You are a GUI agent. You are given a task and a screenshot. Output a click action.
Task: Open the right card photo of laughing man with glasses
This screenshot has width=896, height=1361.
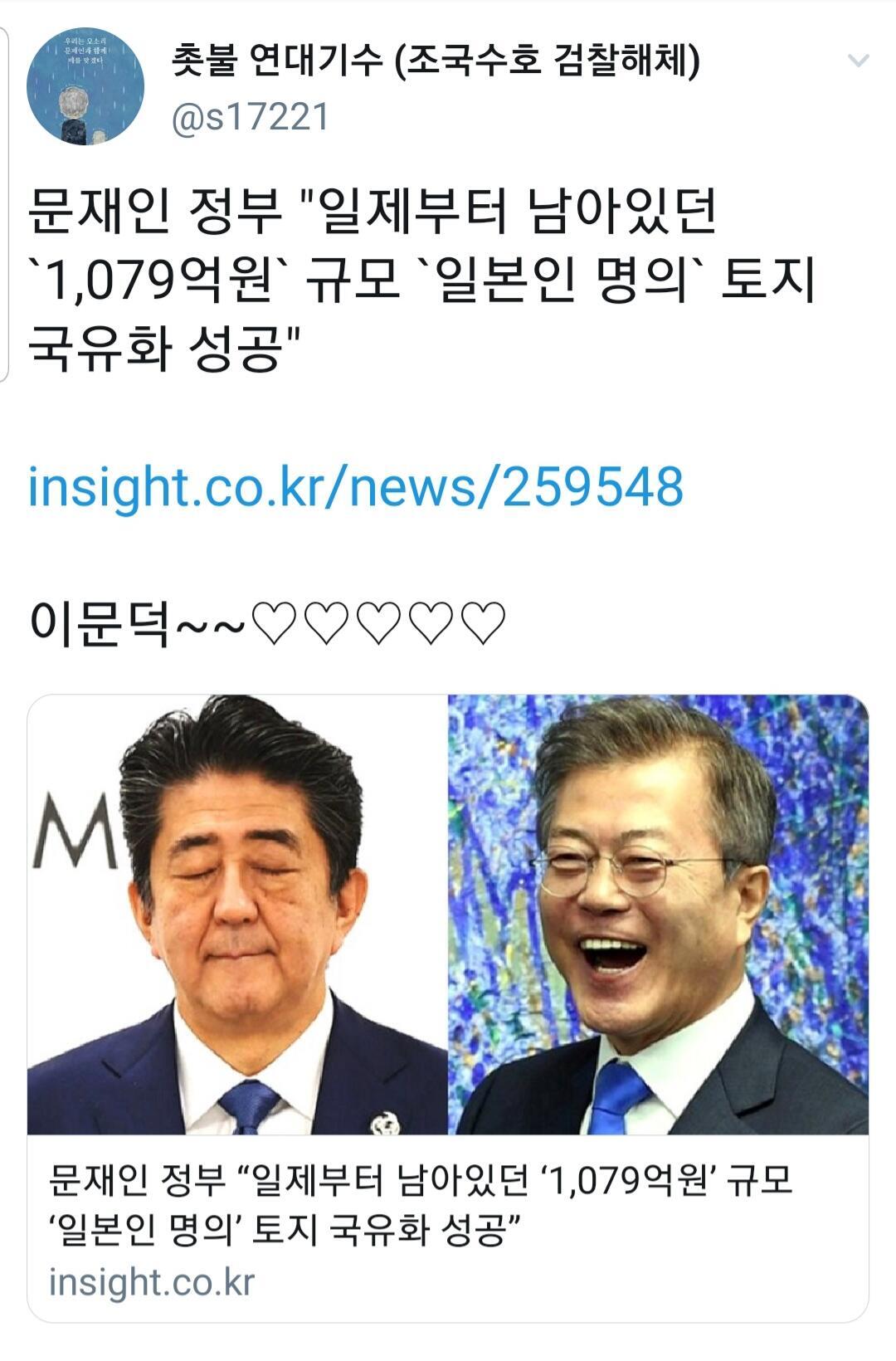[659, 915]
